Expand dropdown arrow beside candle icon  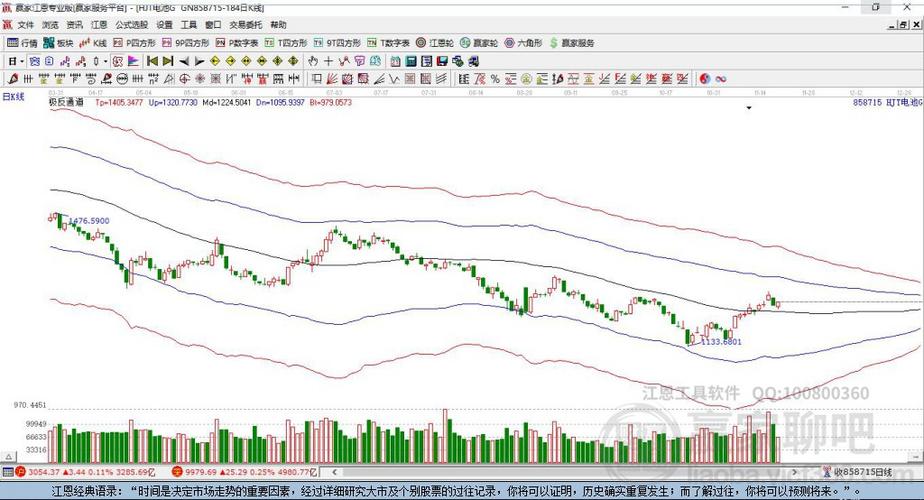(x=105, y=61)
